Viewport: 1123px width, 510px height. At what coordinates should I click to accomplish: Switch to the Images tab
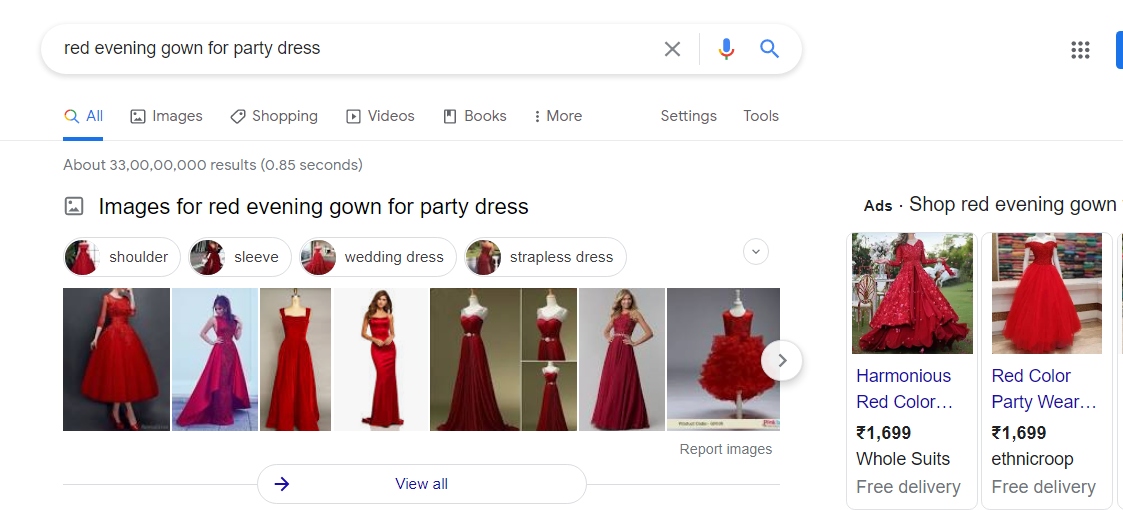[166, 116]
